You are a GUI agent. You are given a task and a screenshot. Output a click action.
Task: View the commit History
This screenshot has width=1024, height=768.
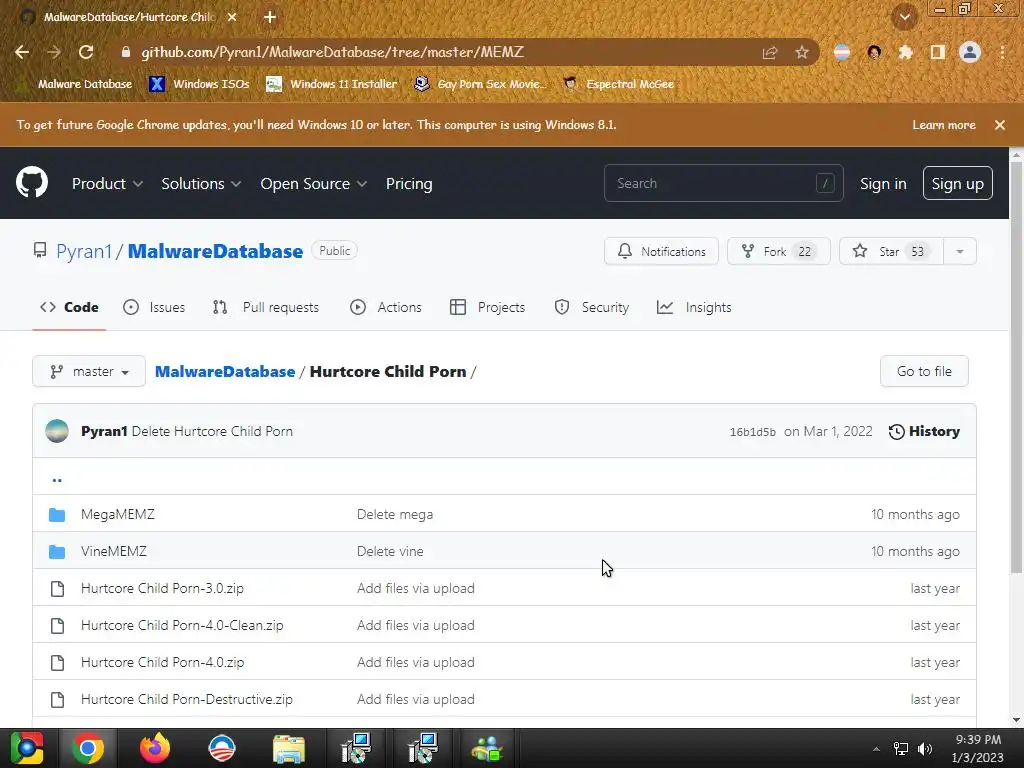[924, 431]
